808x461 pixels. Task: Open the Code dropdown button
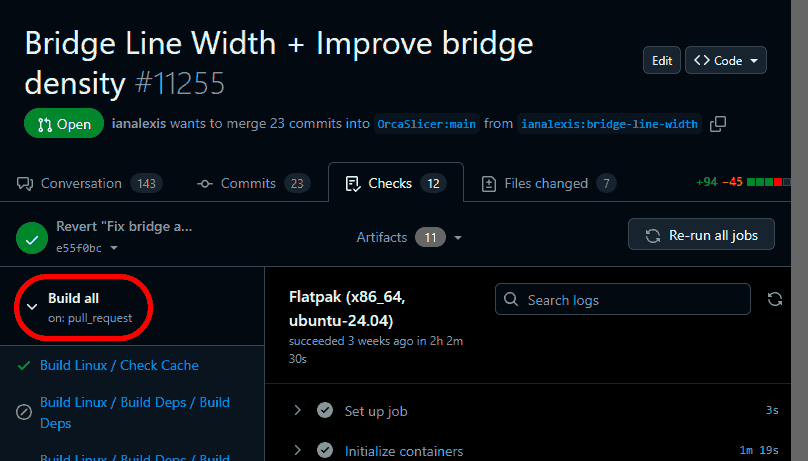(x=727, y=61)
